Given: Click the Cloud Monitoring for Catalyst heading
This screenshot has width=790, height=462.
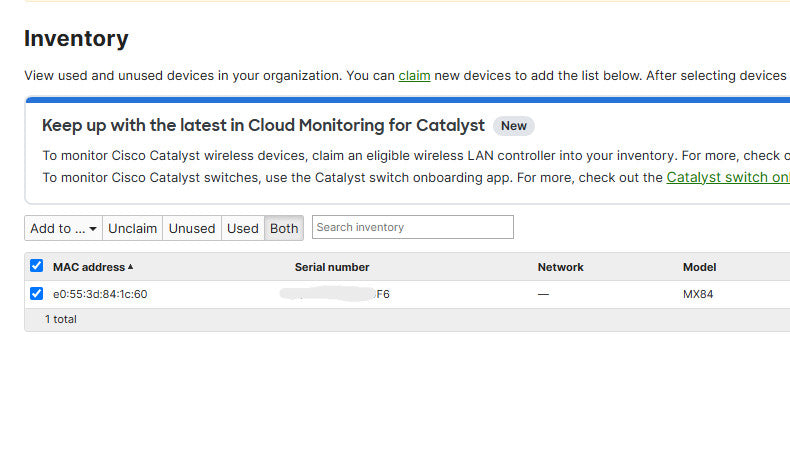Looking at the screenshot, I should 263,125.
